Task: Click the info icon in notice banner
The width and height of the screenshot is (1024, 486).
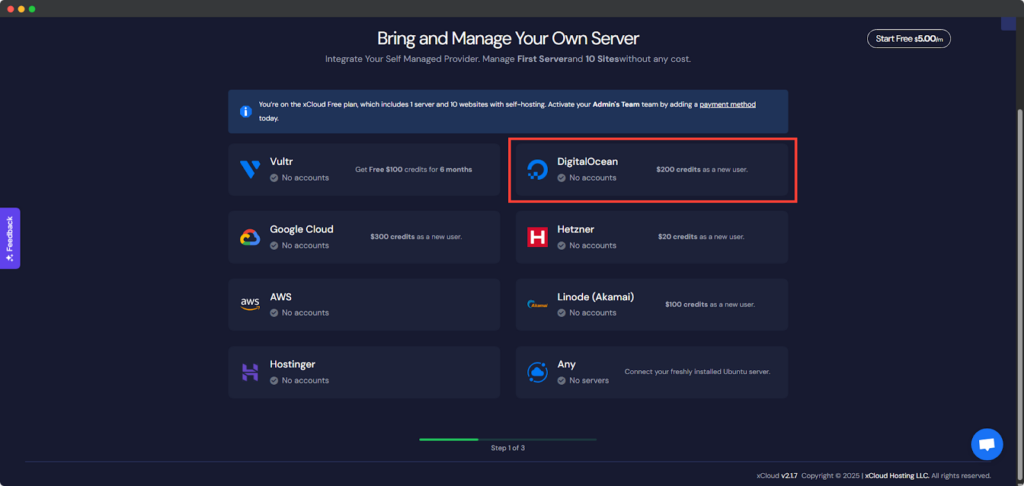Action: [x=245, y=111]
